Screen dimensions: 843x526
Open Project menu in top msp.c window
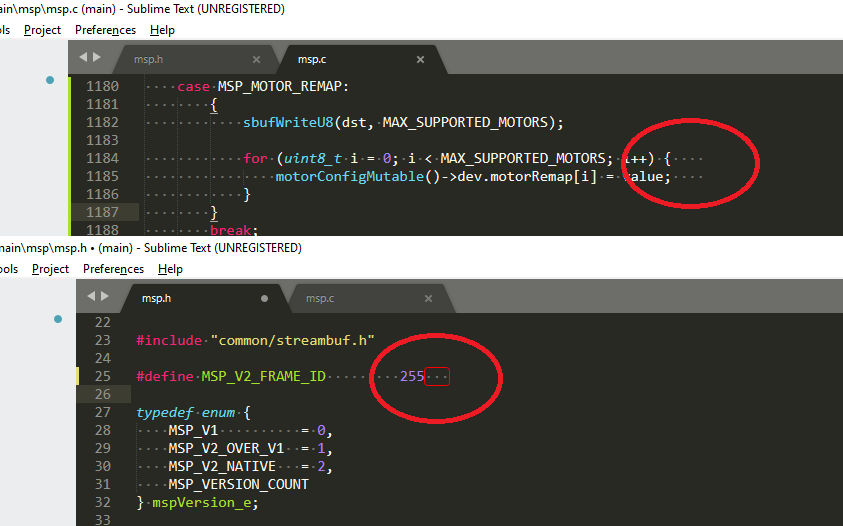(x=42, y=30)
